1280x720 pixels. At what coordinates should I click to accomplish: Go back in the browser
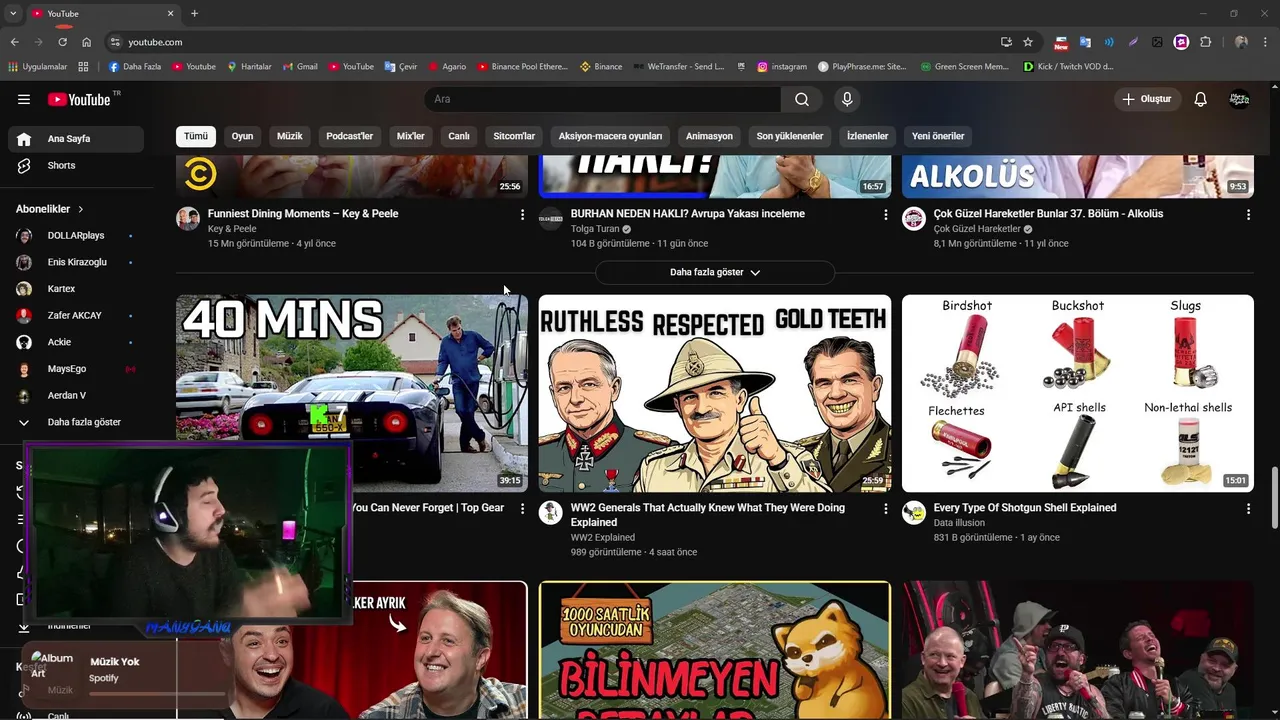[15, 42]
